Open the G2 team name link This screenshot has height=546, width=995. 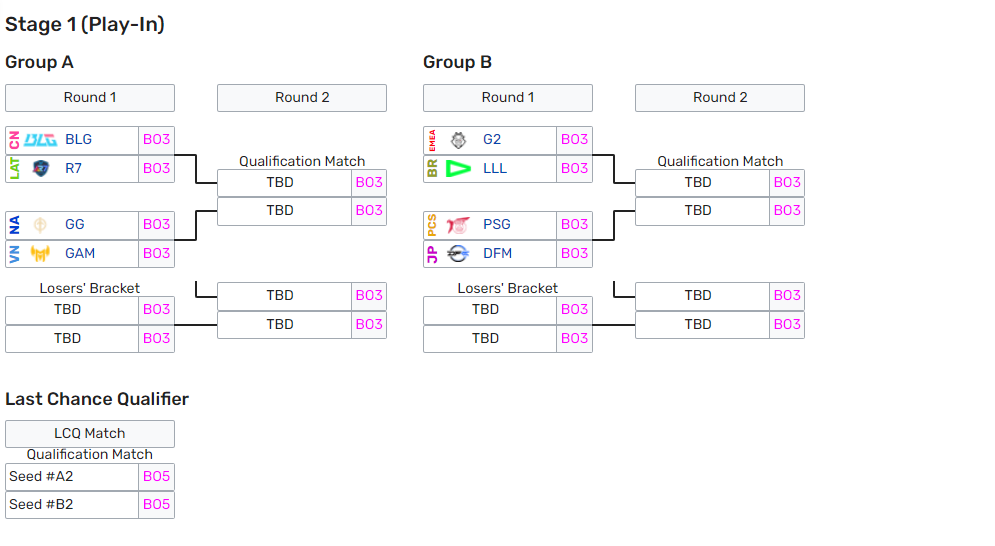[x=492, y=140]
